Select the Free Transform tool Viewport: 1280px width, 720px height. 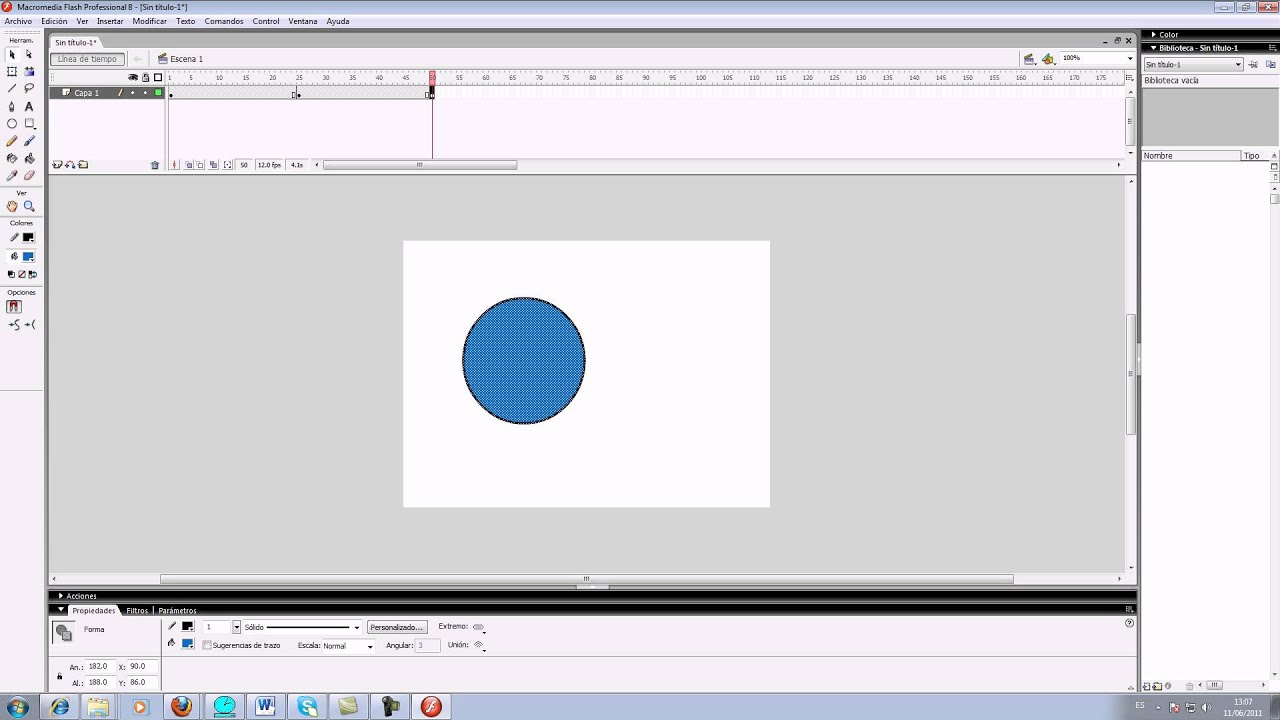tap(12, 72)
